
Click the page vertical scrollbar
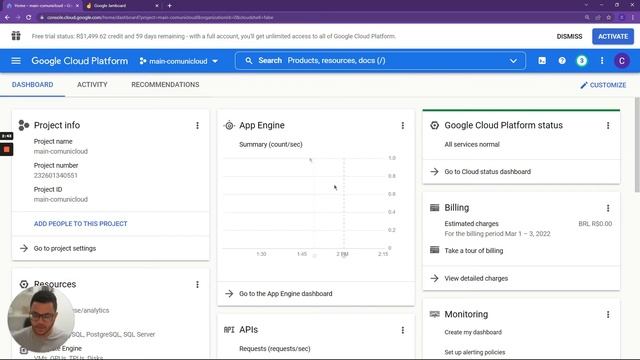(x=637, y=144)
